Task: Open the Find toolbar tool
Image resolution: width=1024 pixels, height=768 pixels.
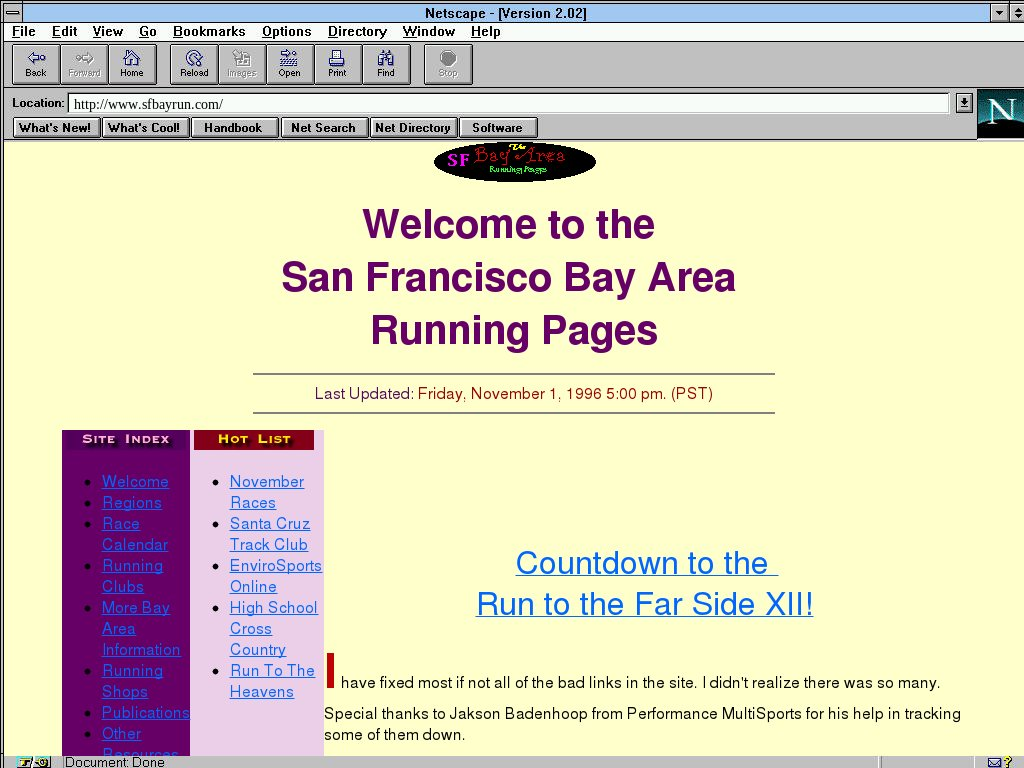Action: pyautogui.click(x=385, y=64)
